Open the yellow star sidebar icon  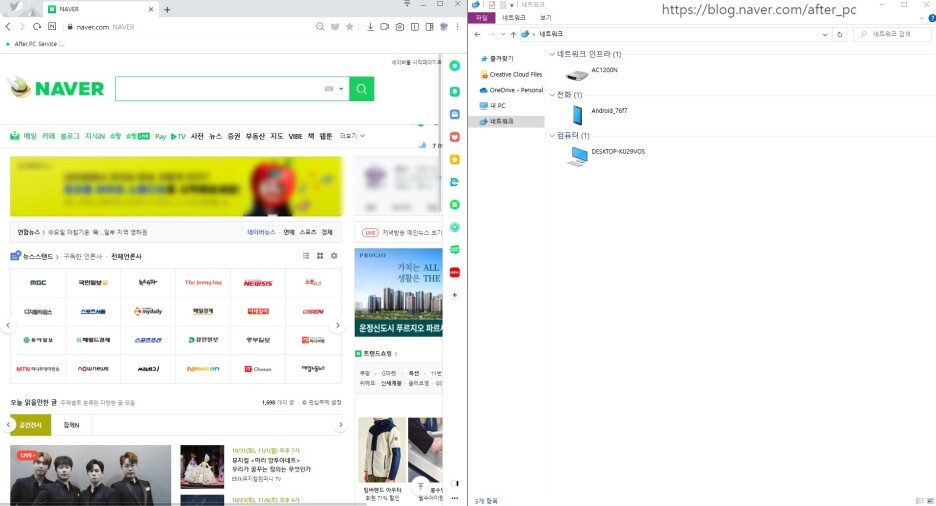point(454,159)
